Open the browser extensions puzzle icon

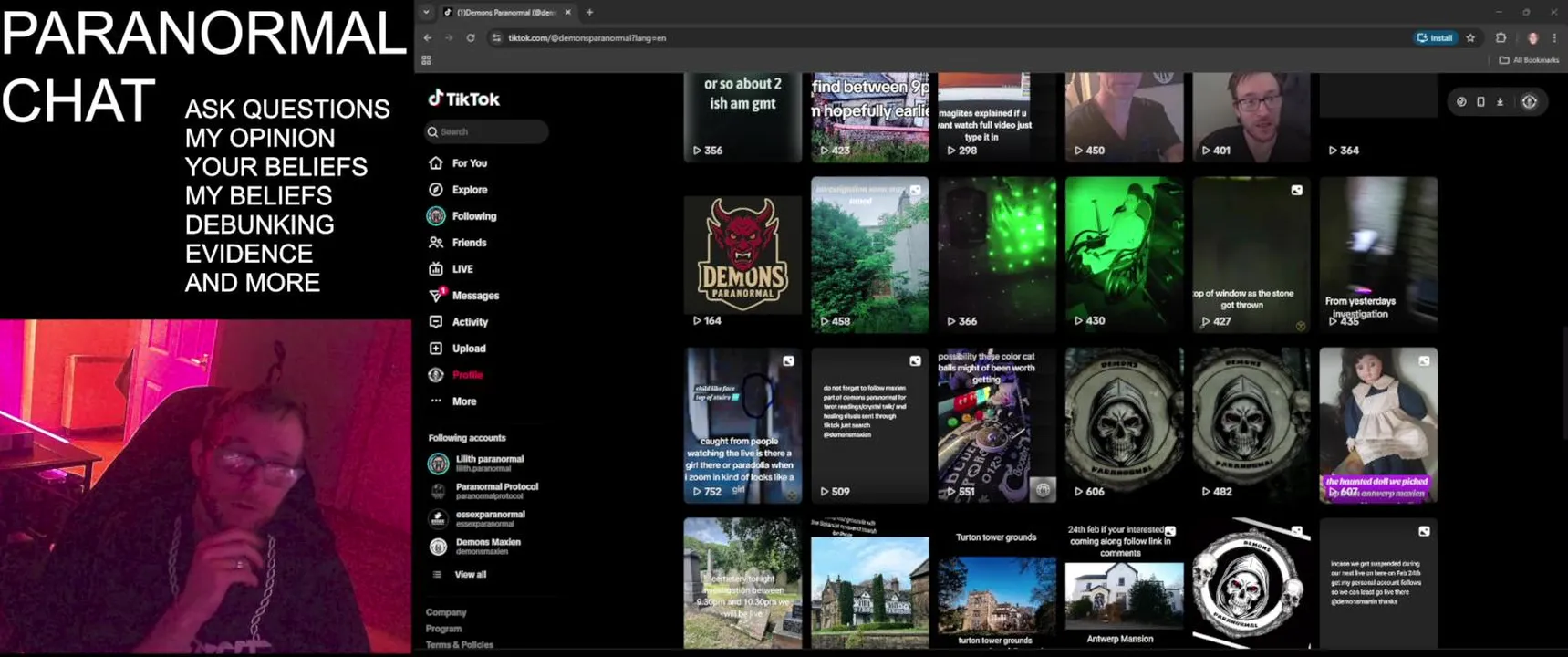click(x=1501, y=37)
